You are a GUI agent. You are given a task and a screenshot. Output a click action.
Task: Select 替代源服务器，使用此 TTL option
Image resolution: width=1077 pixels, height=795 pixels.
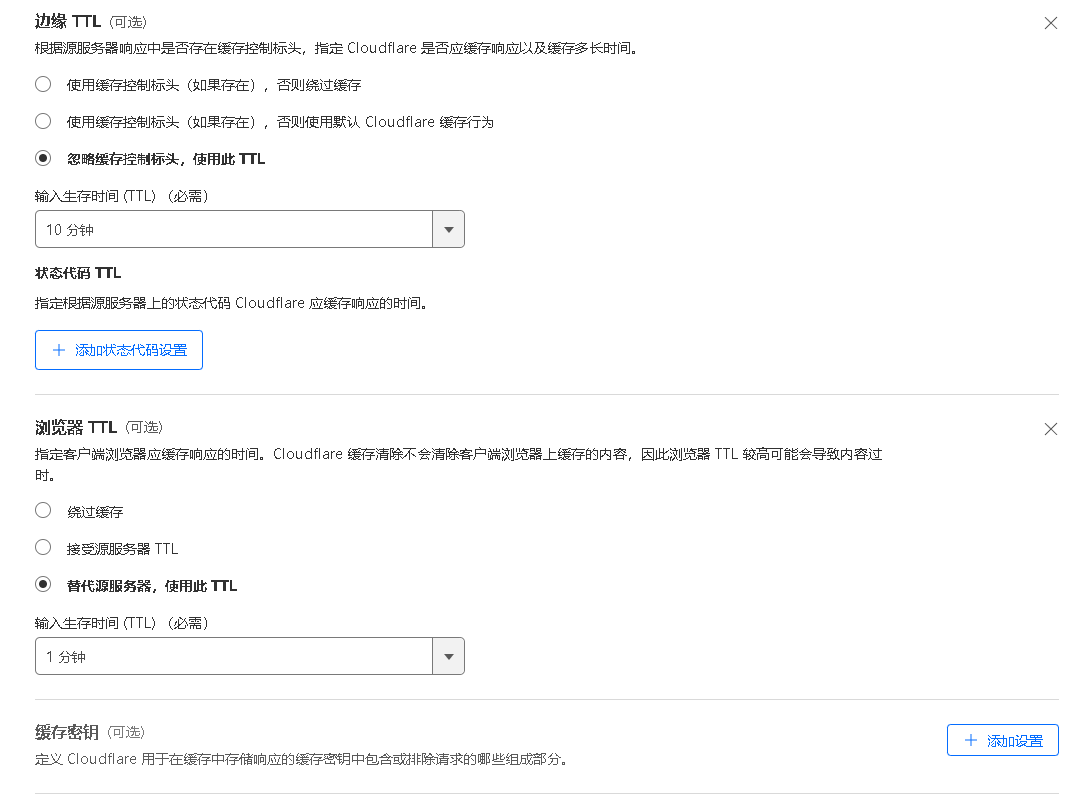tap(41, 584)
